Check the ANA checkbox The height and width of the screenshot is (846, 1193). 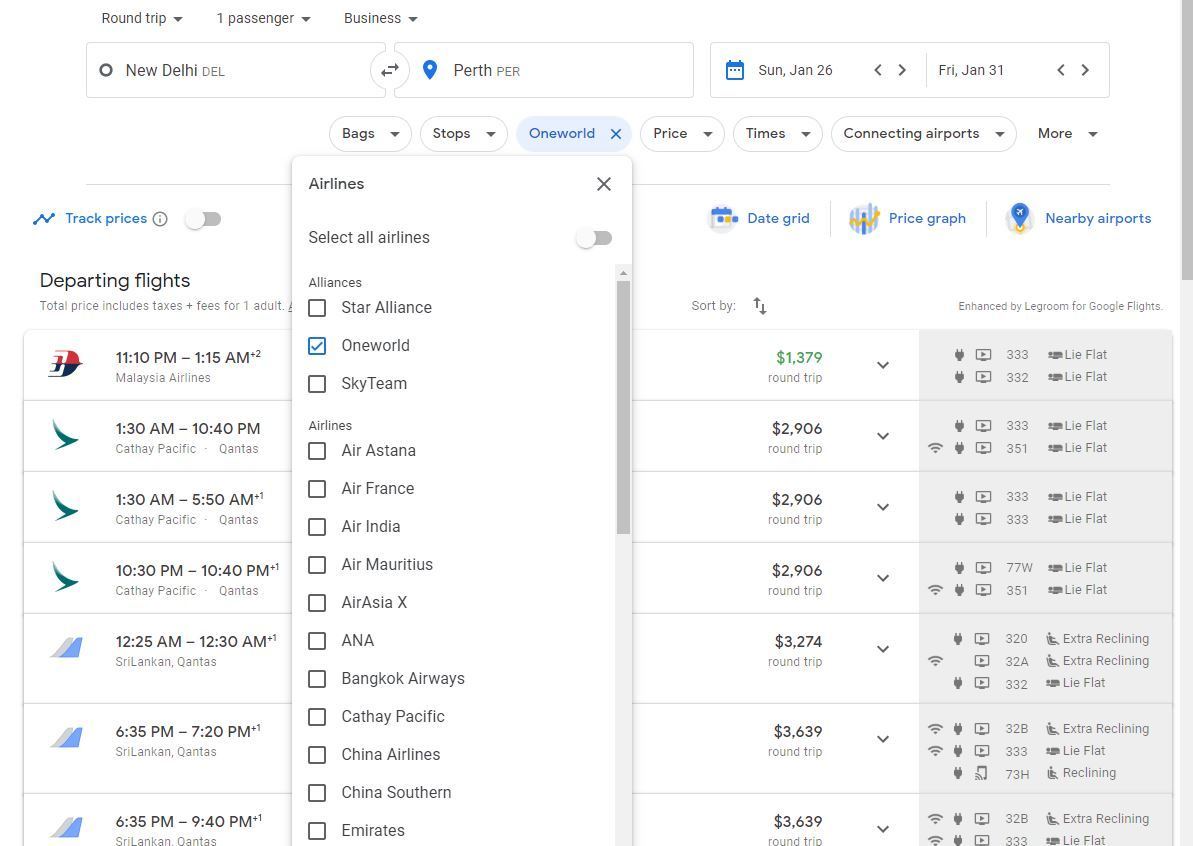click(317, 641)
